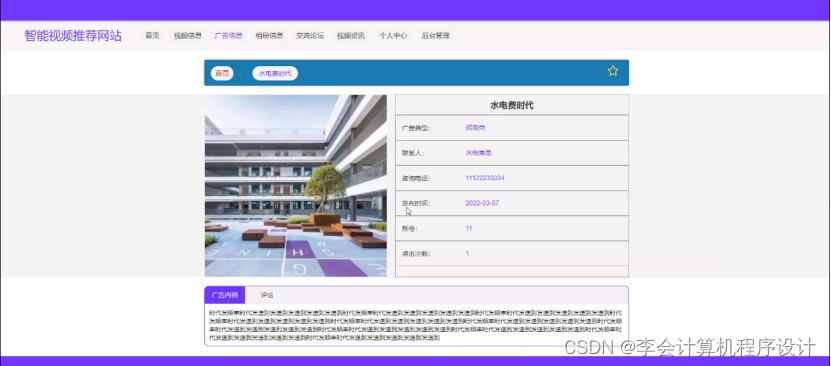Click the 广告类型 label
Viewport: 831px width, 366px height.
pyautogui.click(x=416, y=128)
